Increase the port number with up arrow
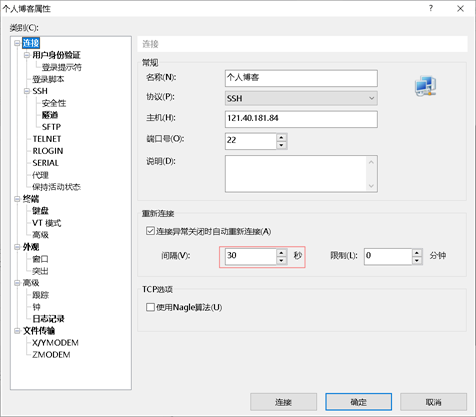476x417 pixels. coord(282,137)
